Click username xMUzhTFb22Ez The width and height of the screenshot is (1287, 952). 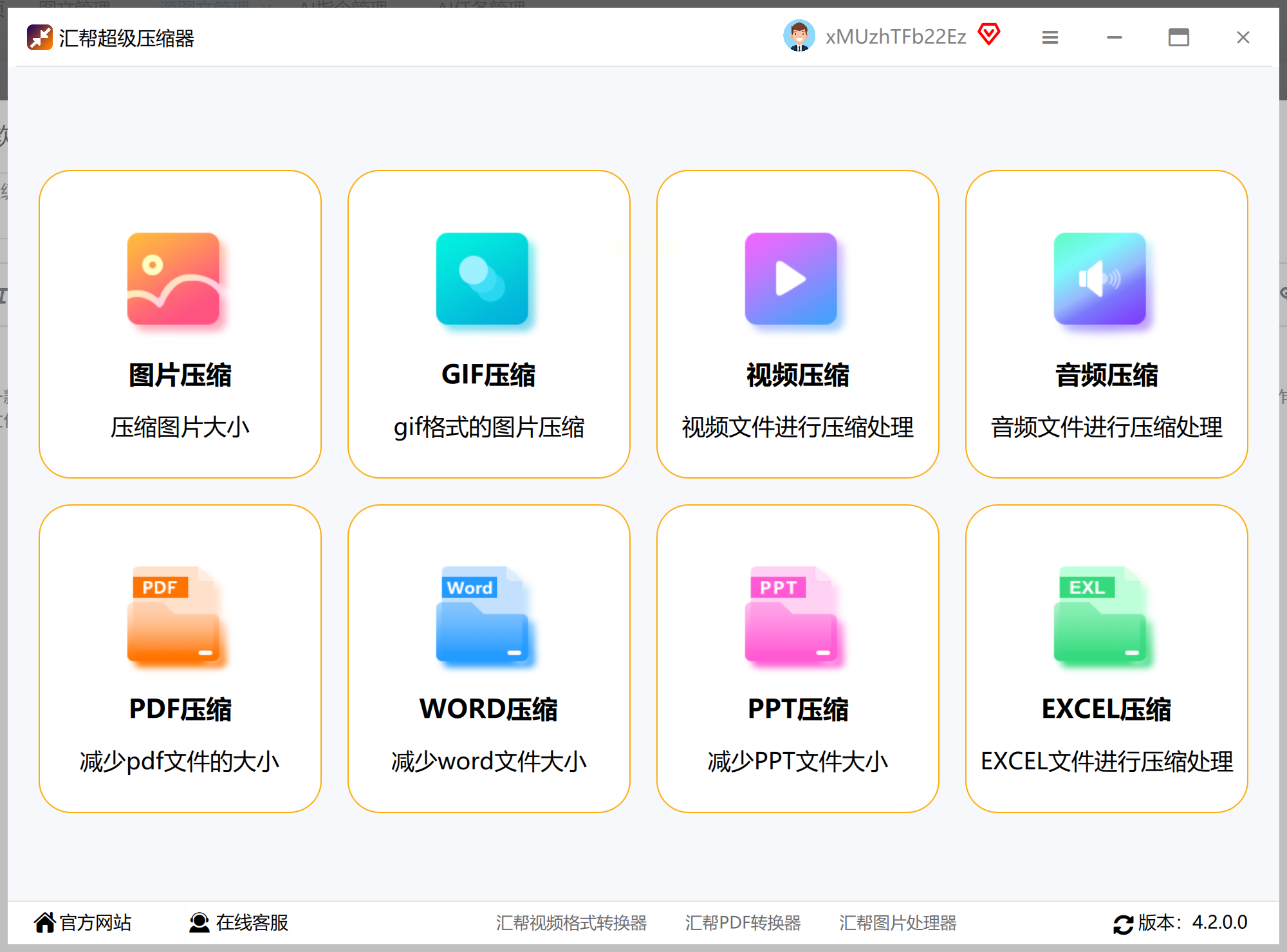896,37
